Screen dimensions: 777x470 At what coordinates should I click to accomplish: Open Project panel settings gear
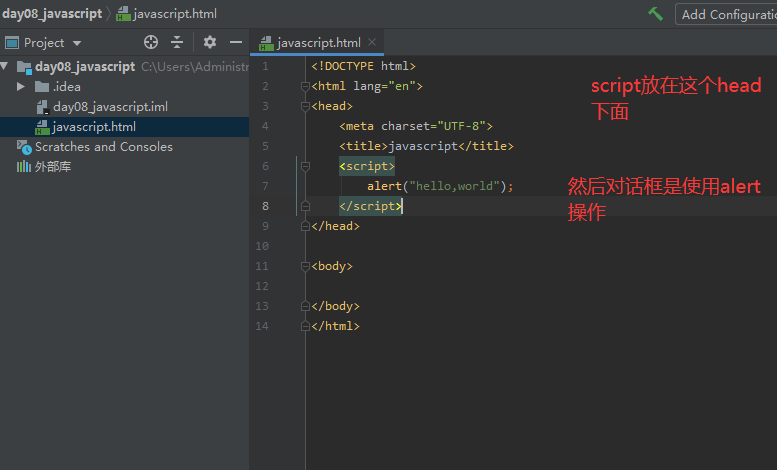(209, 42)
